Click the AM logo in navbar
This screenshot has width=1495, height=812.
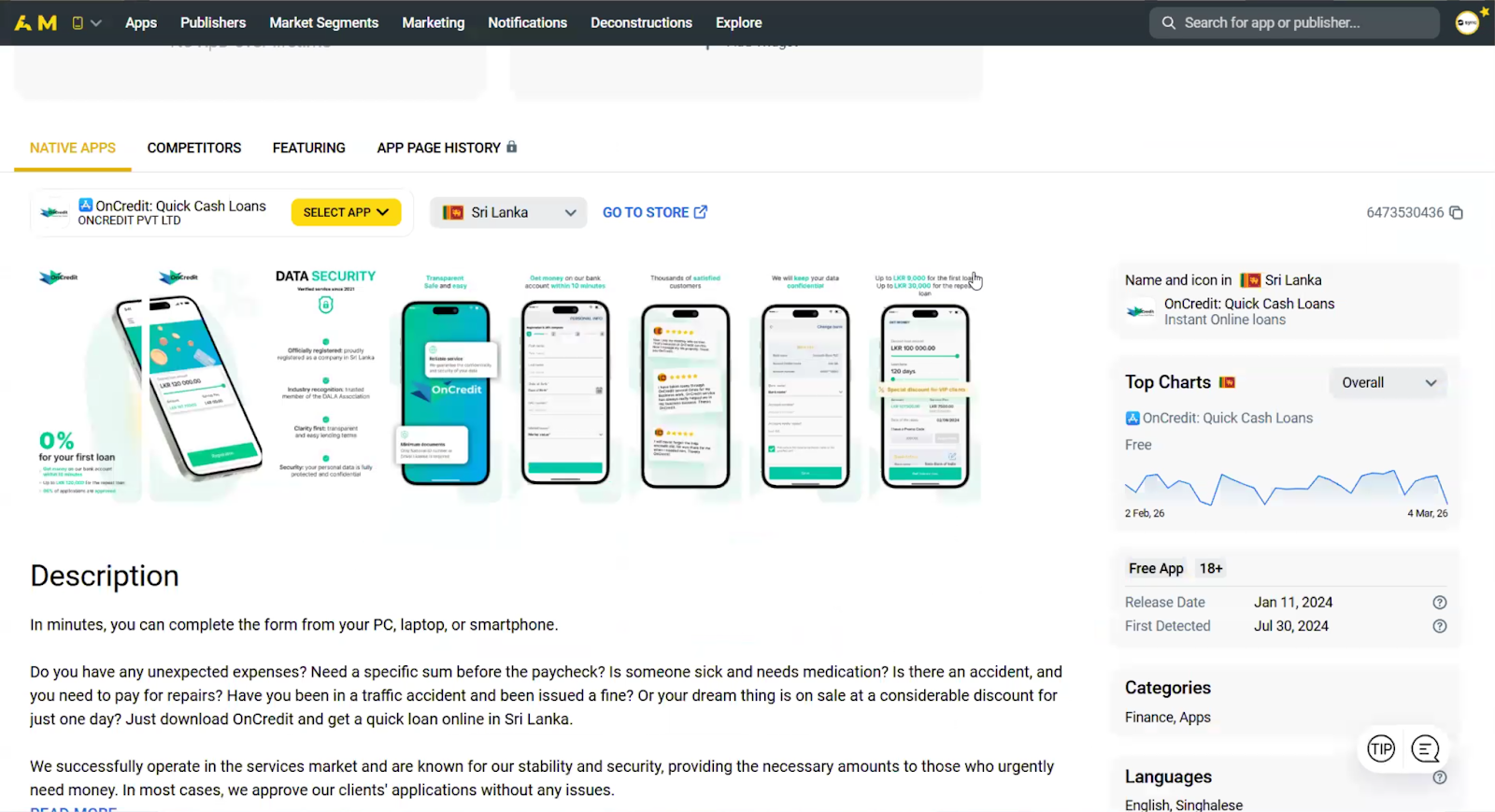(36, 22)
